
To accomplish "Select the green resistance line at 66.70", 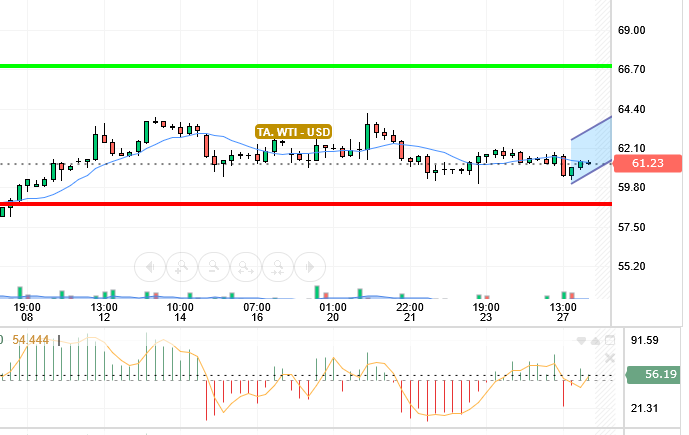I will point(305,66).
